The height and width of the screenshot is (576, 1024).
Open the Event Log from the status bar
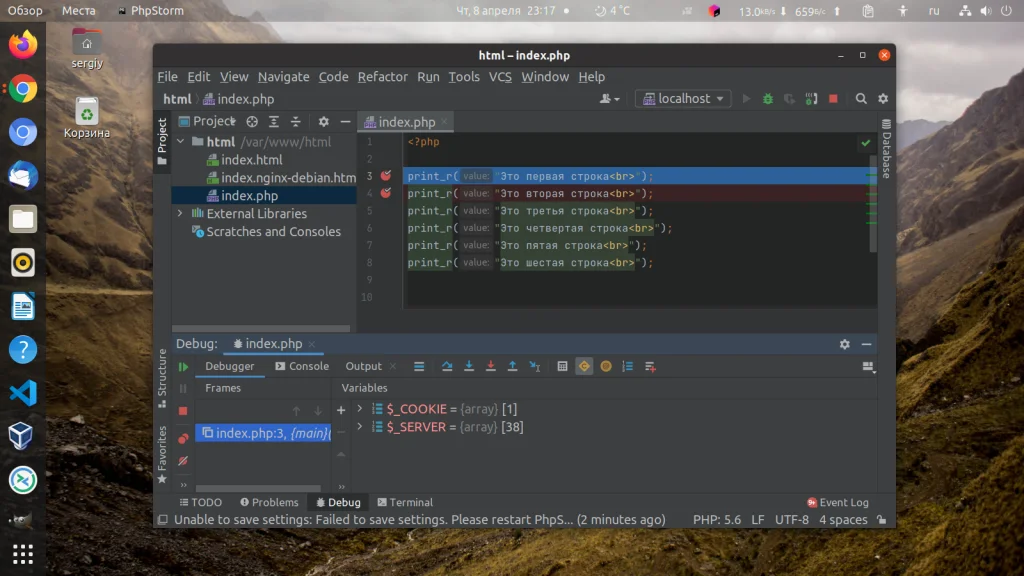[837, 502]
